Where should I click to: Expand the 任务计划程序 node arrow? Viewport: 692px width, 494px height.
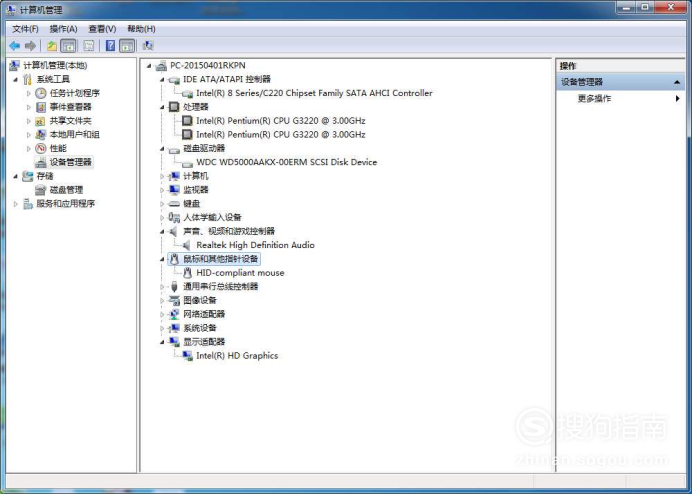coord(29,93)
